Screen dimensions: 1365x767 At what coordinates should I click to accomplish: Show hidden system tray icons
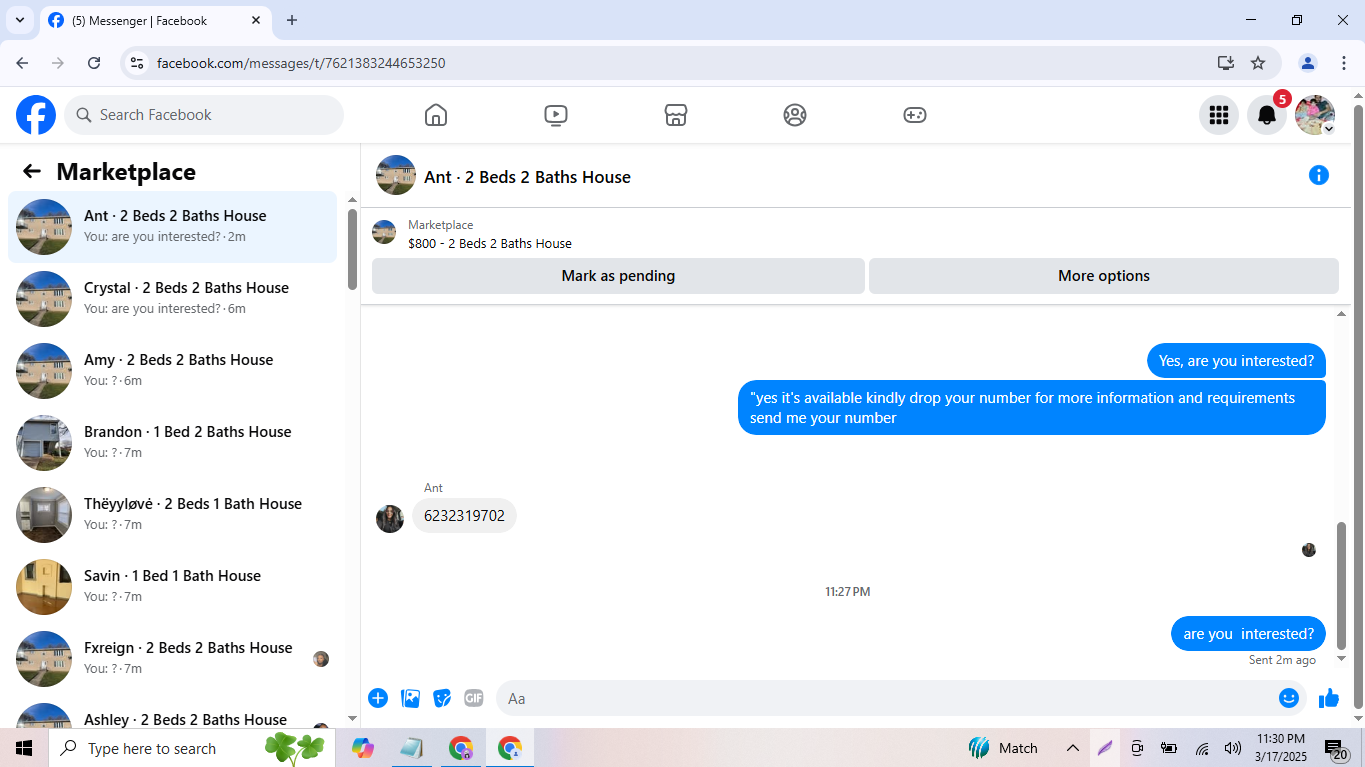(x=1072, y=748)
